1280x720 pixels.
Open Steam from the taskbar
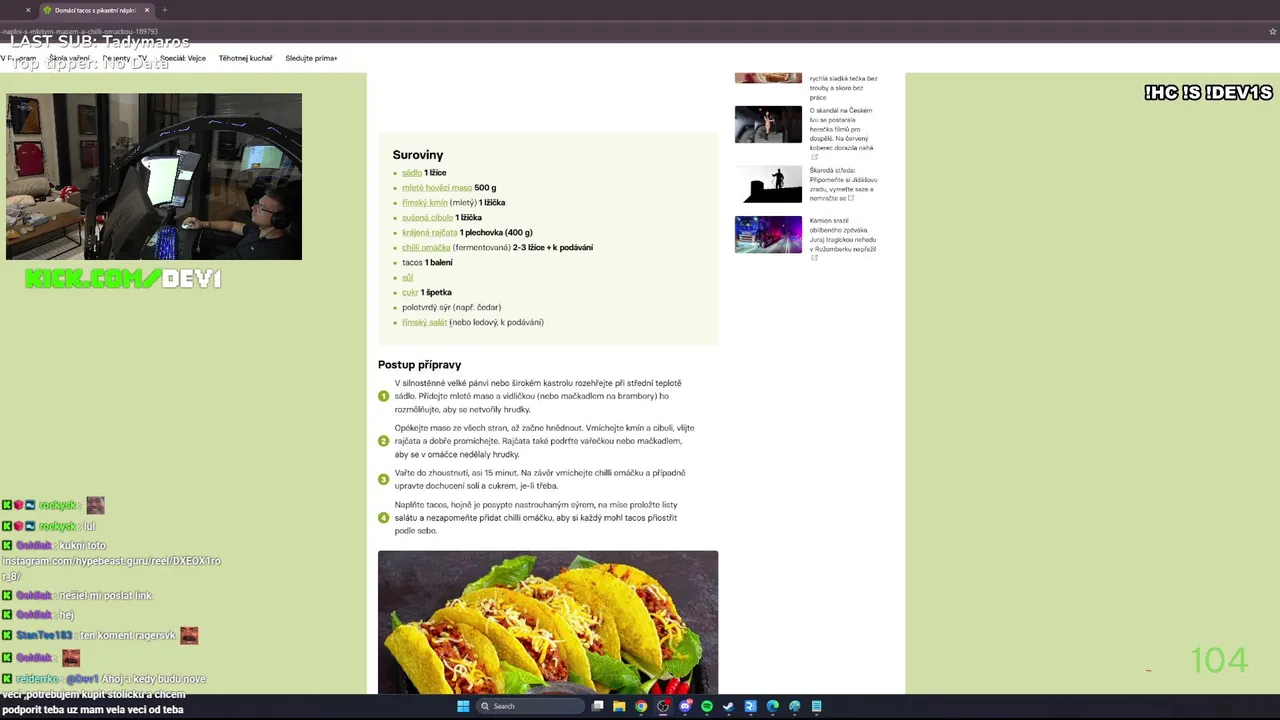729,706
